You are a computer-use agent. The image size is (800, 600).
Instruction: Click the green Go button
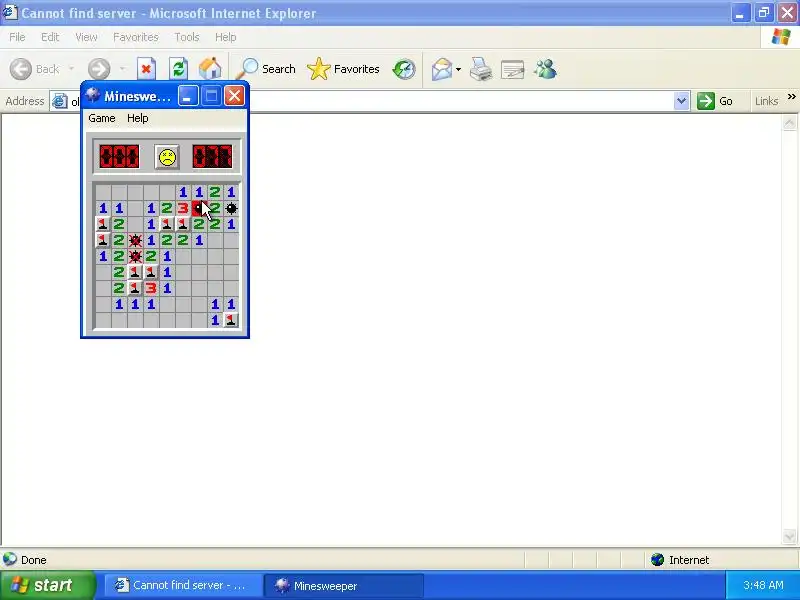(715, 101)
